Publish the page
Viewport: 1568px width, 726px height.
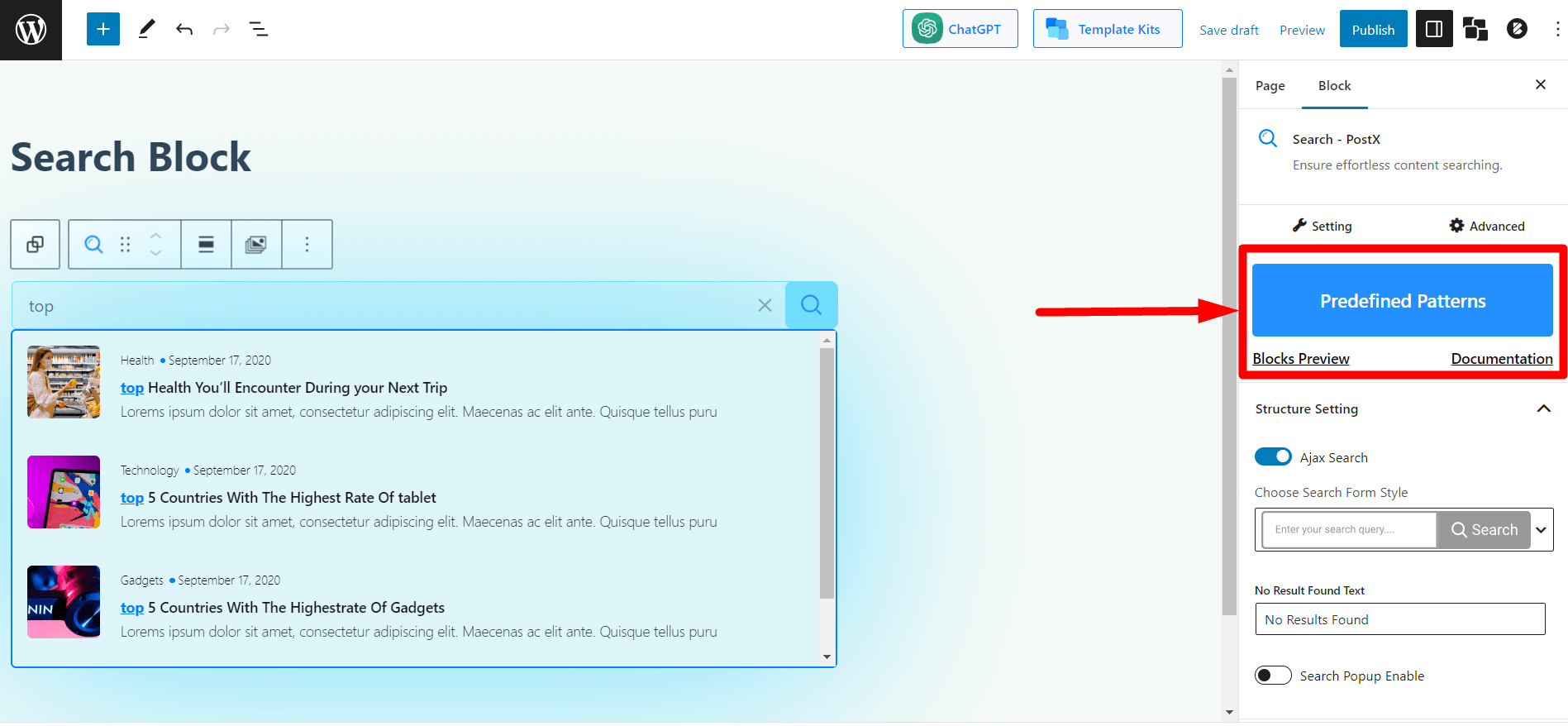pyautogui.click(x=1373, y=30)
